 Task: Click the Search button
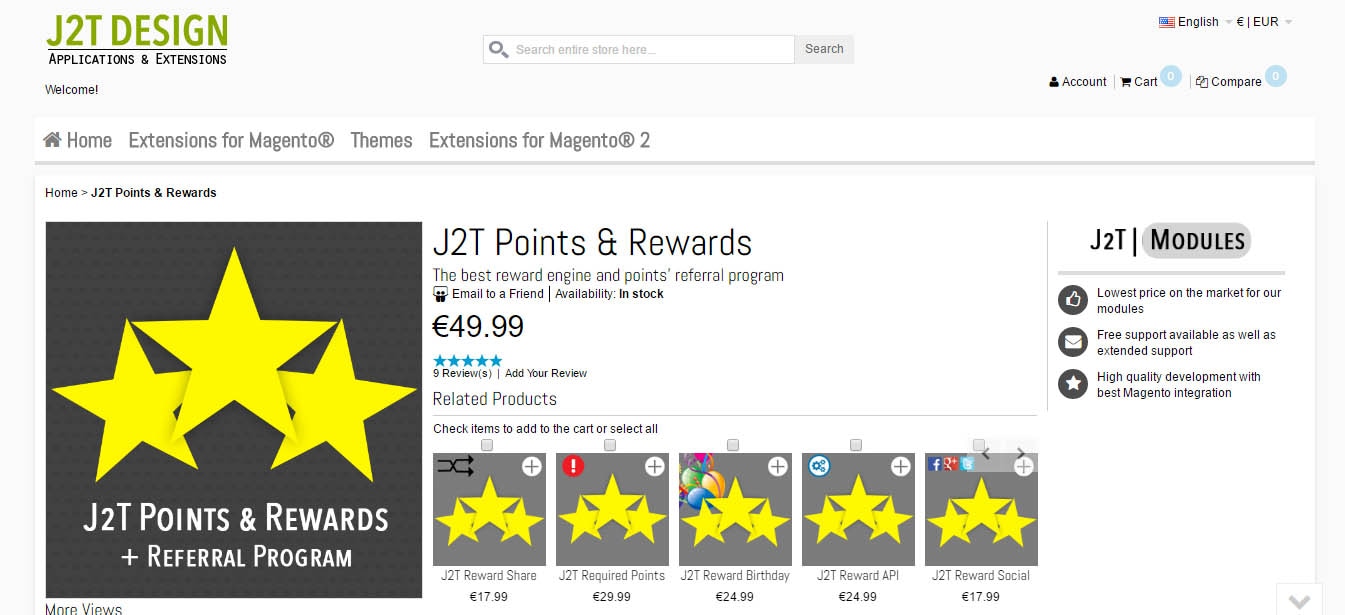[x=824, y=49]
